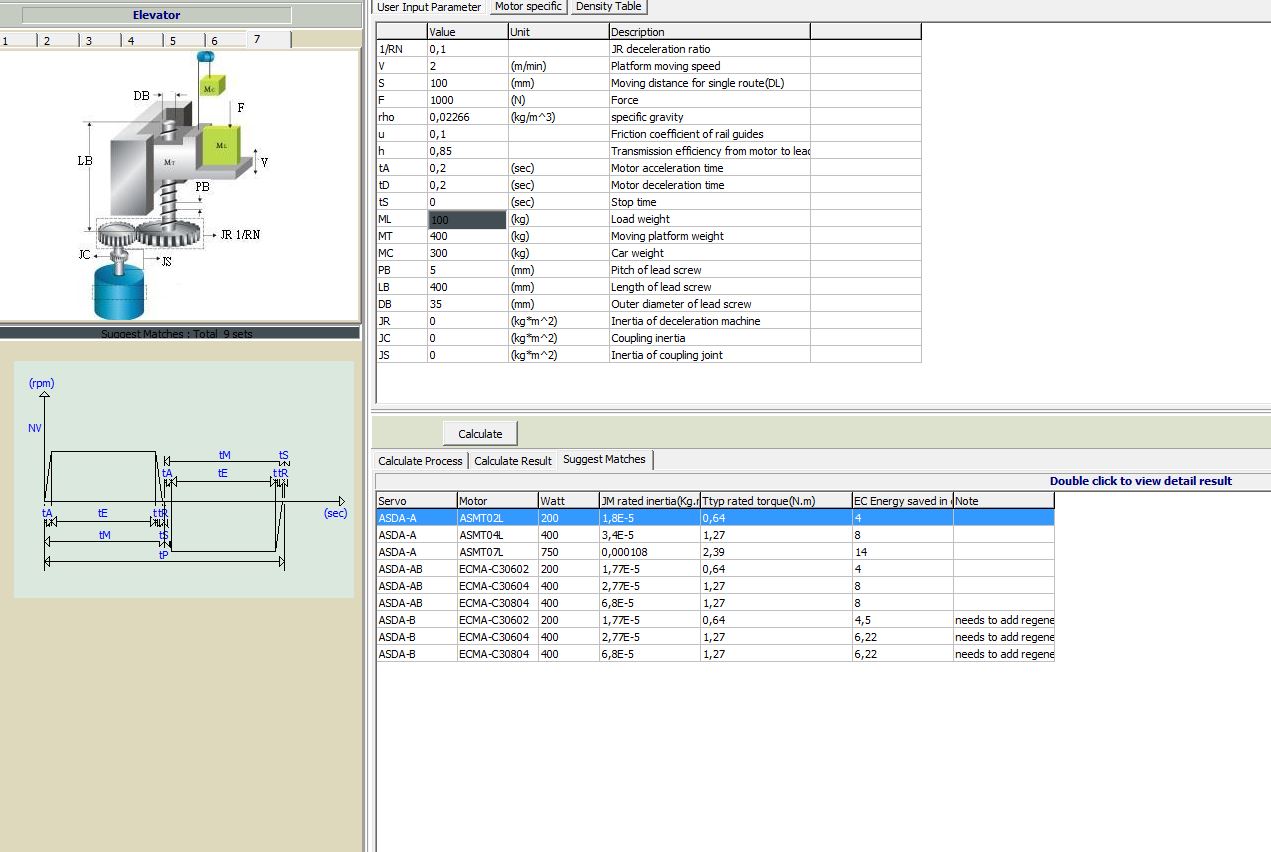Click the Description column header
Screen dimensions: 1271x852
pyautogui.click(x=709, y=32)
